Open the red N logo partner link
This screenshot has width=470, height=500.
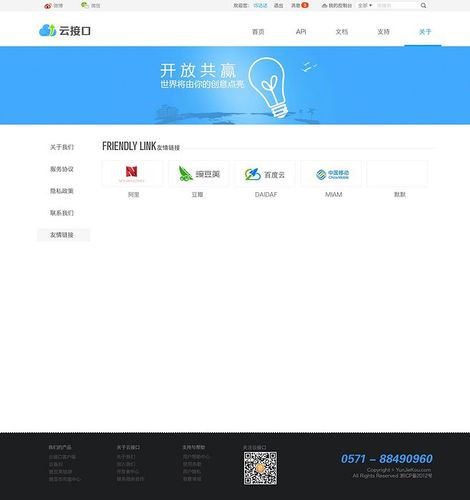pos(132,174)
